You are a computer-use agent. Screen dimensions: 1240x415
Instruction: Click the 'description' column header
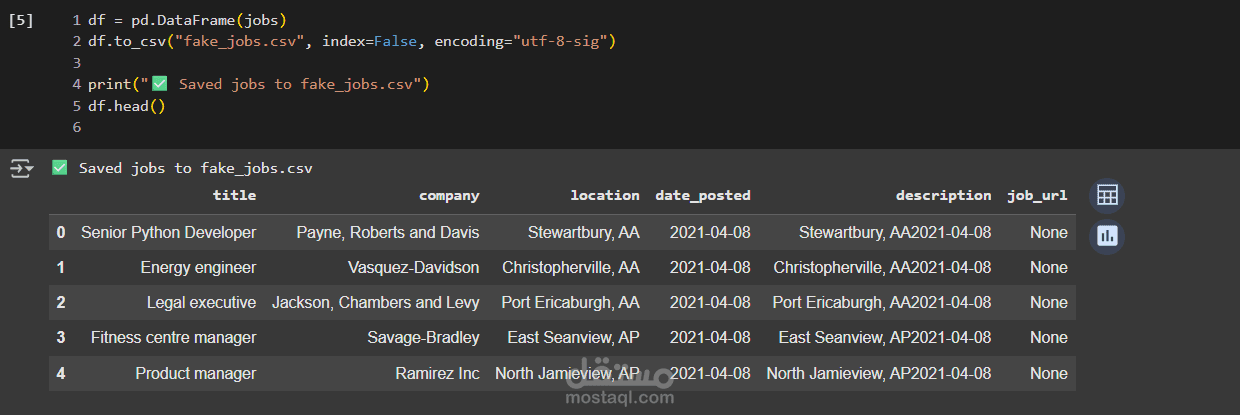[x=943, y=196]
